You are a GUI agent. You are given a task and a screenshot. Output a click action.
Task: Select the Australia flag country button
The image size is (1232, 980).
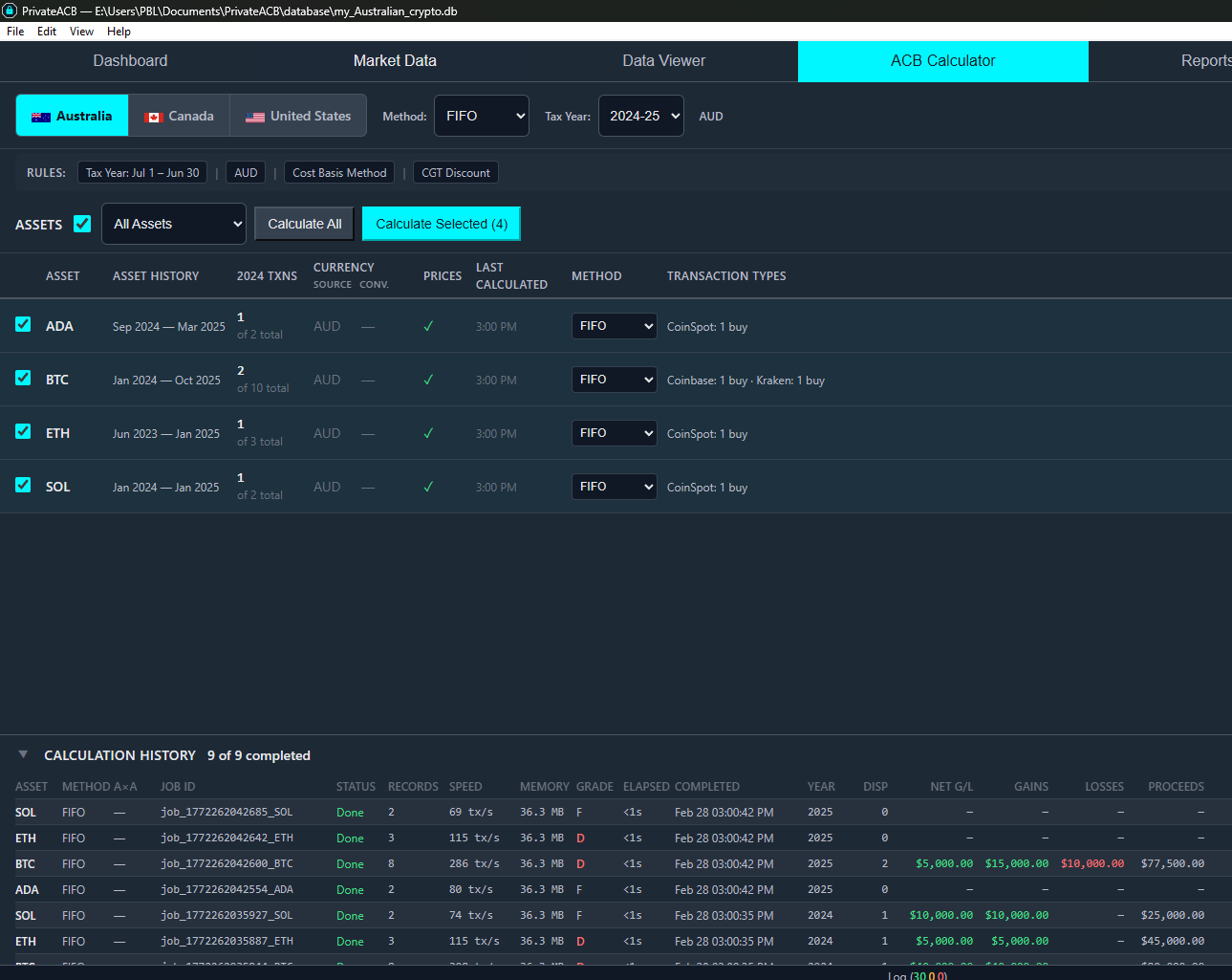(72, 116)
